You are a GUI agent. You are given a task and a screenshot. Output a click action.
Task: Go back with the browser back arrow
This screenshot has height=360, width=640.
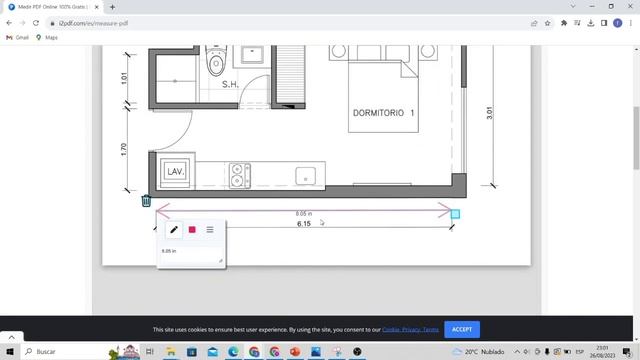click(x=9, y=23)
